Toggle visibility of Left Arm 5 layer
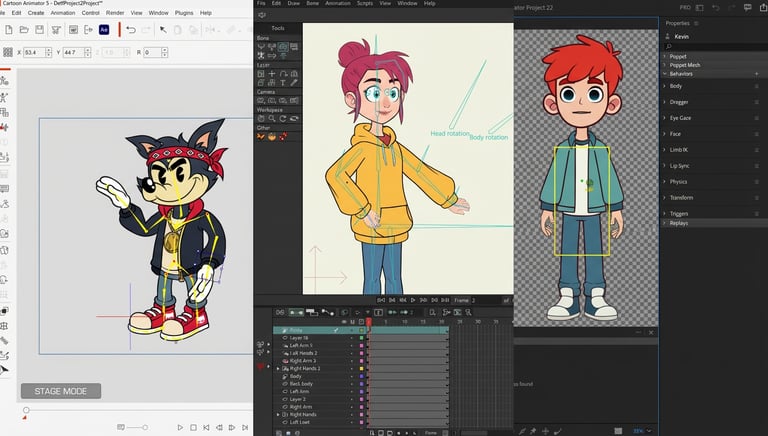Image resolution: width=768 pixels, height=436 pixels. tap(352, 345)
